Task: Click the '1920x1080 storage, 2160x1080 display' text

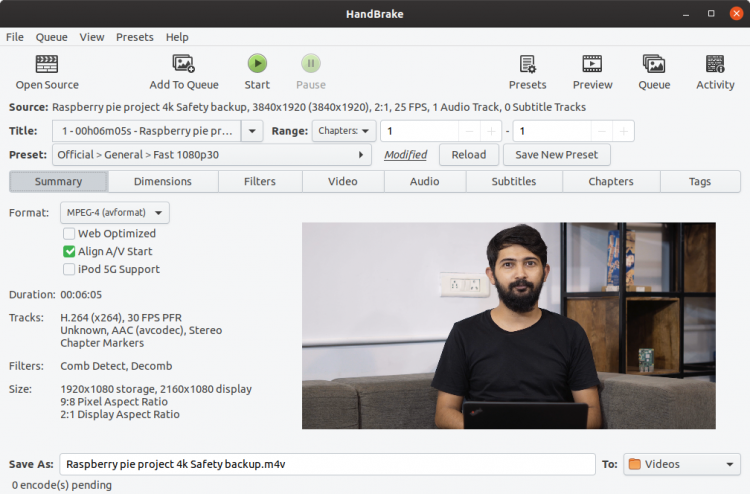Action: pos(156,389)
